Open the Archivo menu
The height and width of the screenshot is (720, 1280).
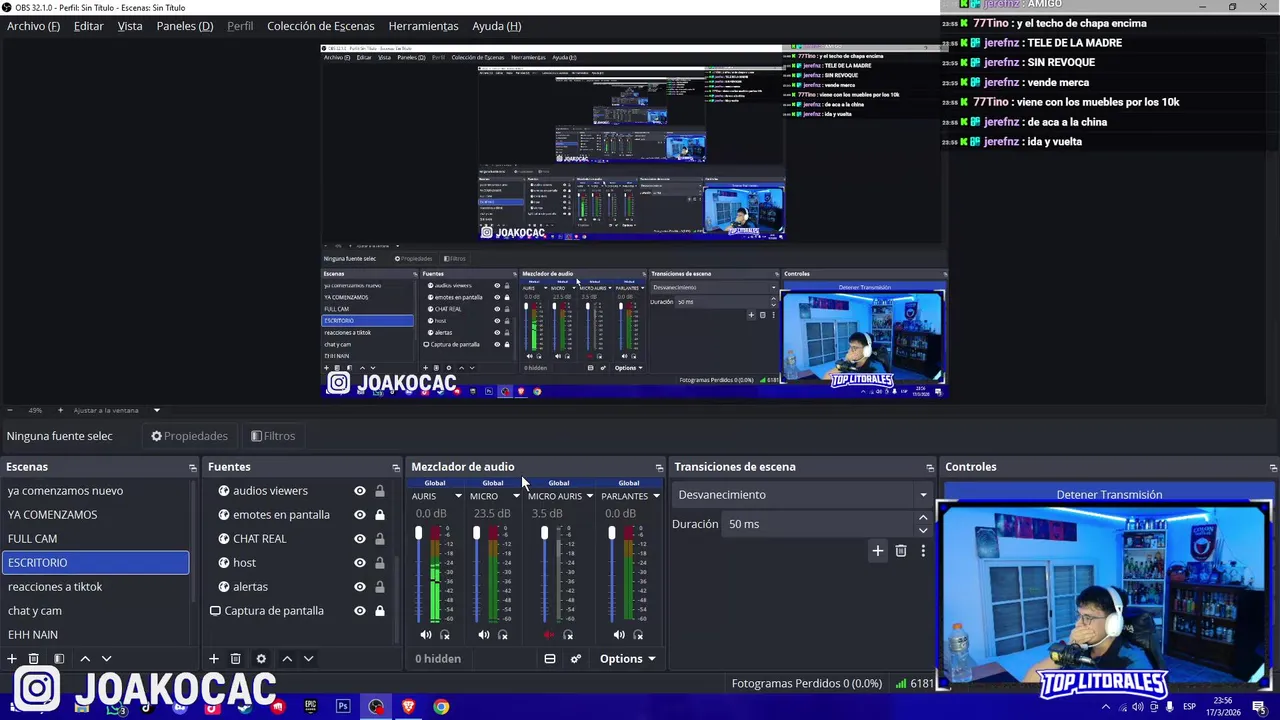point(33,26)
